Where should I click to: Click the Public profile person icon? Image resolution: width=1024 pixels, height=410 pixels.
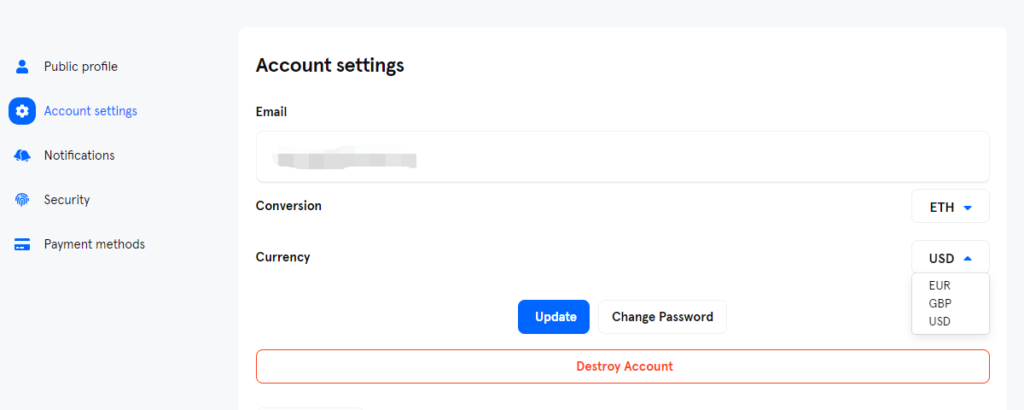(x=22, y=67)
